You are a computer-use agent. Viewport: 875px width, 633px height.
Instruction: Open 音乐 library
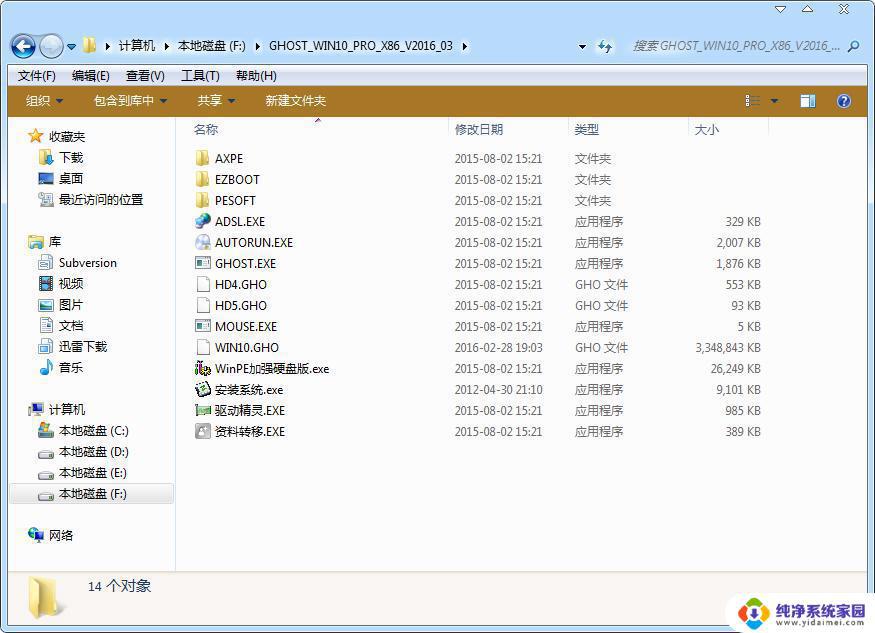71,367
